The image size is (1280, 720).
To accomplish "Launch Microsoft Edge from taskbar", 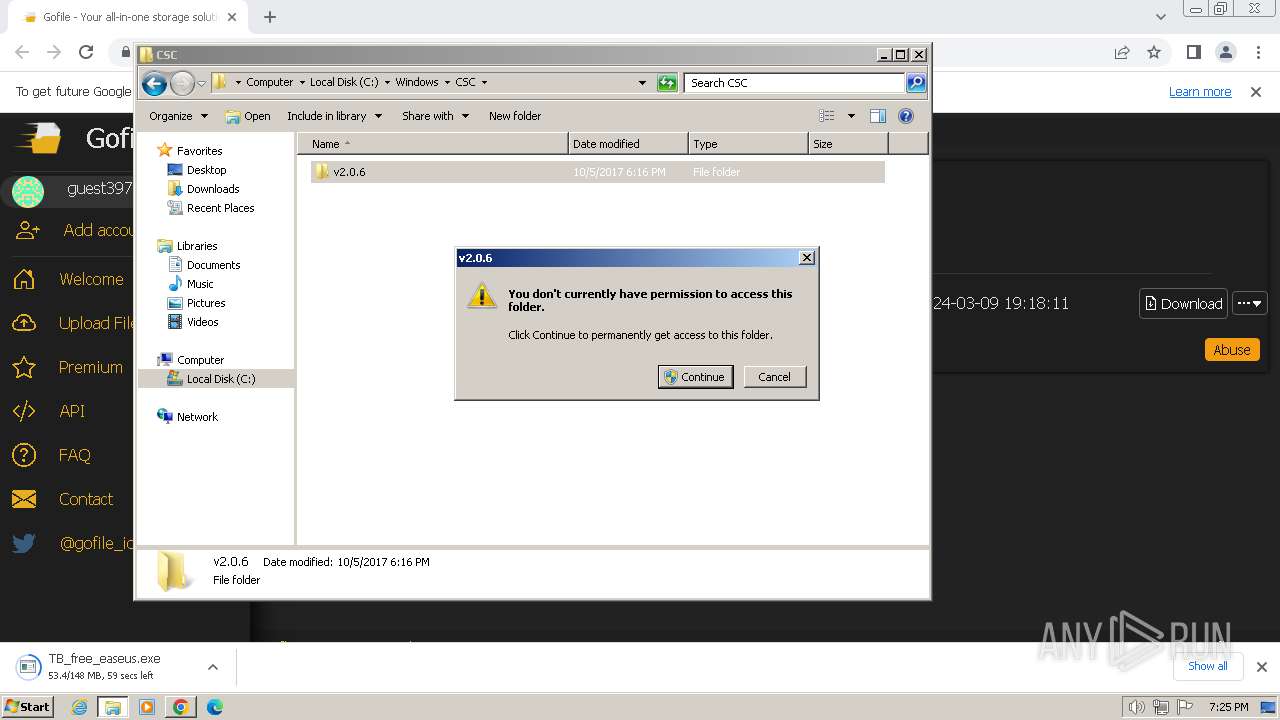I will click(x=214, y=707).
